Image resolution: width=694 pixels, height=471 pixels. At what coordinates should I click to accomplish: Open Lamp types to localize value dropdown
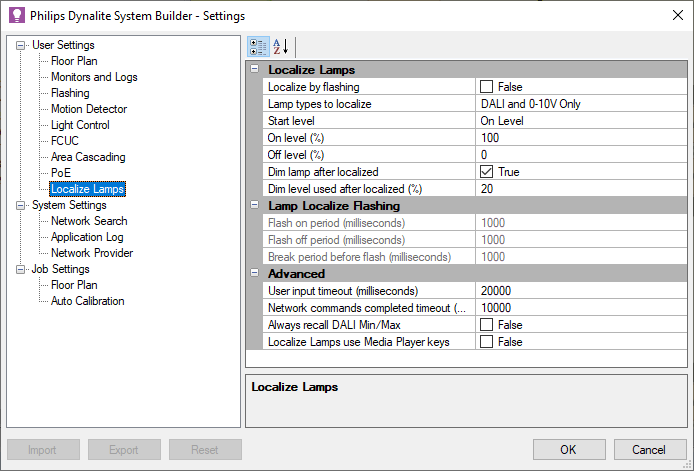(x=581, y=104)
